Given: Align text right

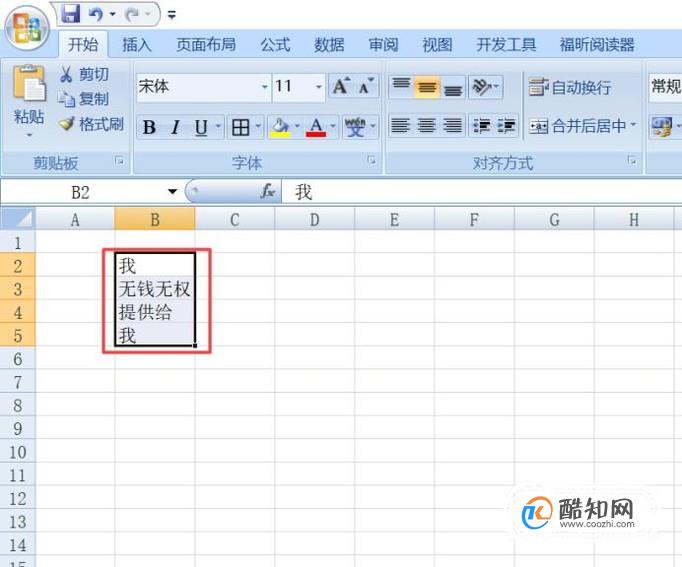Looking at the screenshot, I should click(453, 126).
